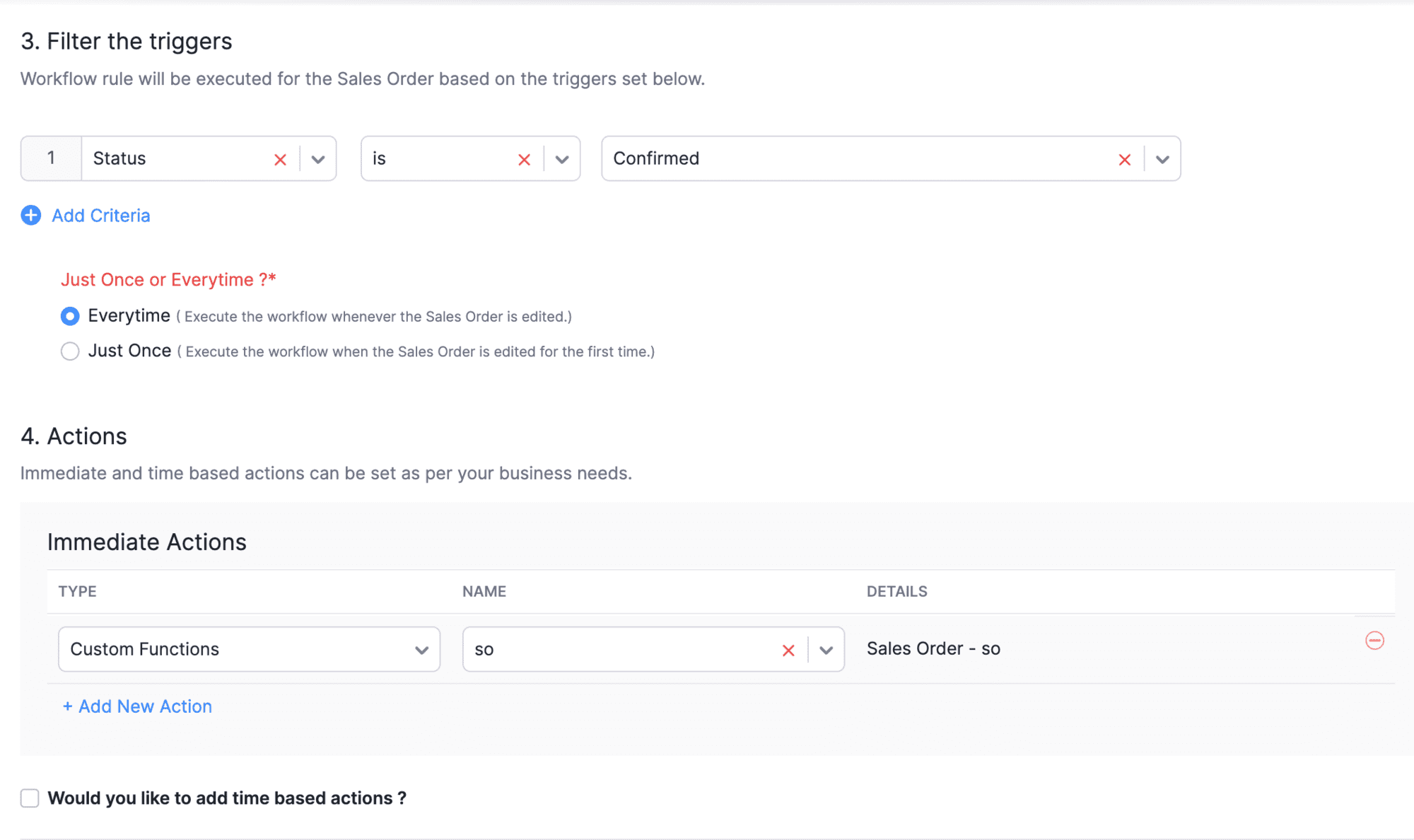1414x840 pixels.
Task: Open the Confirmed value dropdown arrow
Action: [1162, 160]
